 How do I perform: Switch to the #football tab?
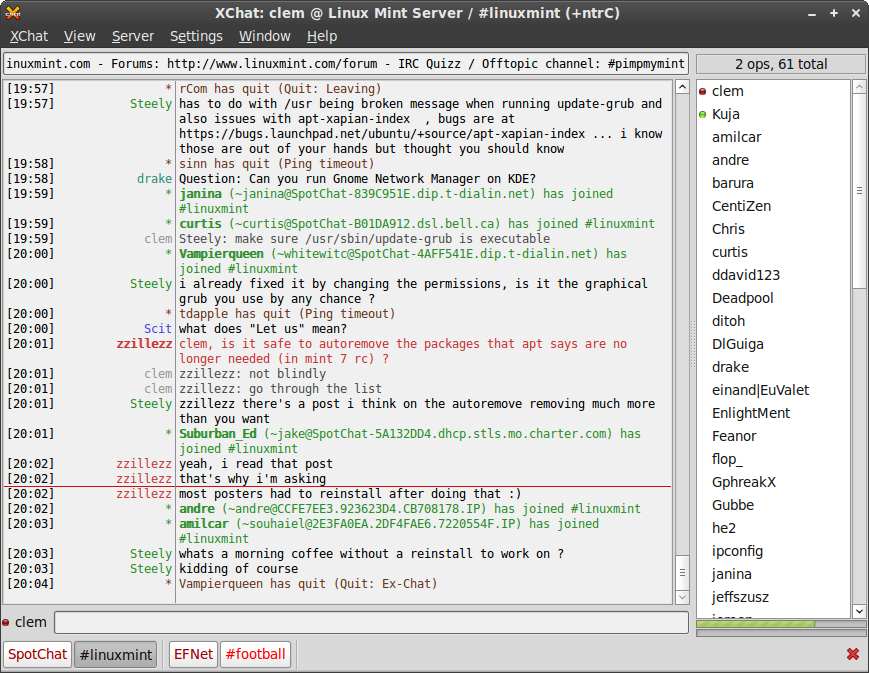(x=255, y=654)
